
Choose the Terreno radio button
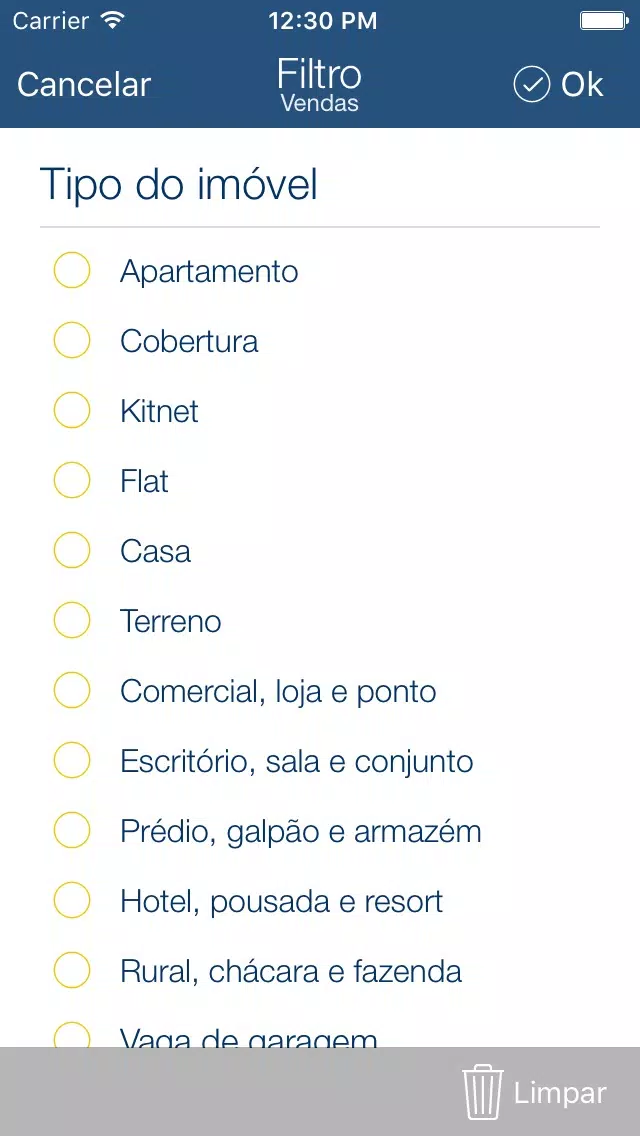[x=72, y=621]
